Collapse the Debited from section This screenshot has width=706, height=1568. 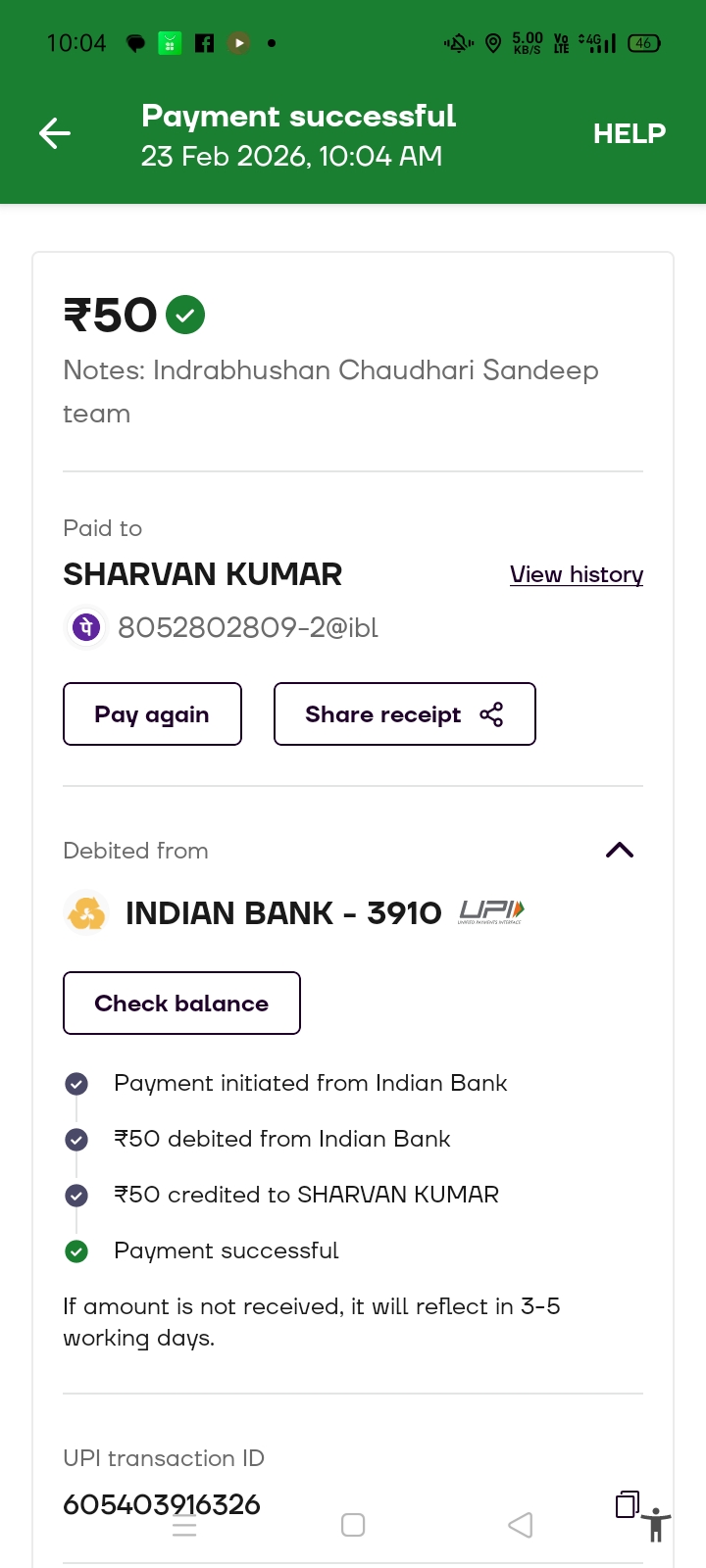620,851
